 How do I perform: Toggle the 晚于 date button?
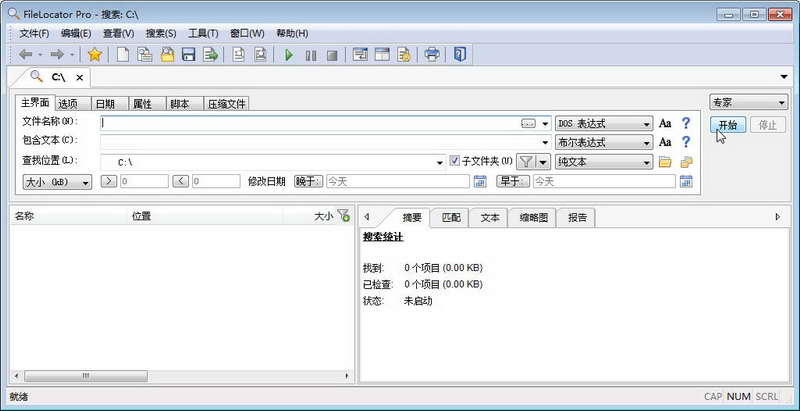pos(308,181)
